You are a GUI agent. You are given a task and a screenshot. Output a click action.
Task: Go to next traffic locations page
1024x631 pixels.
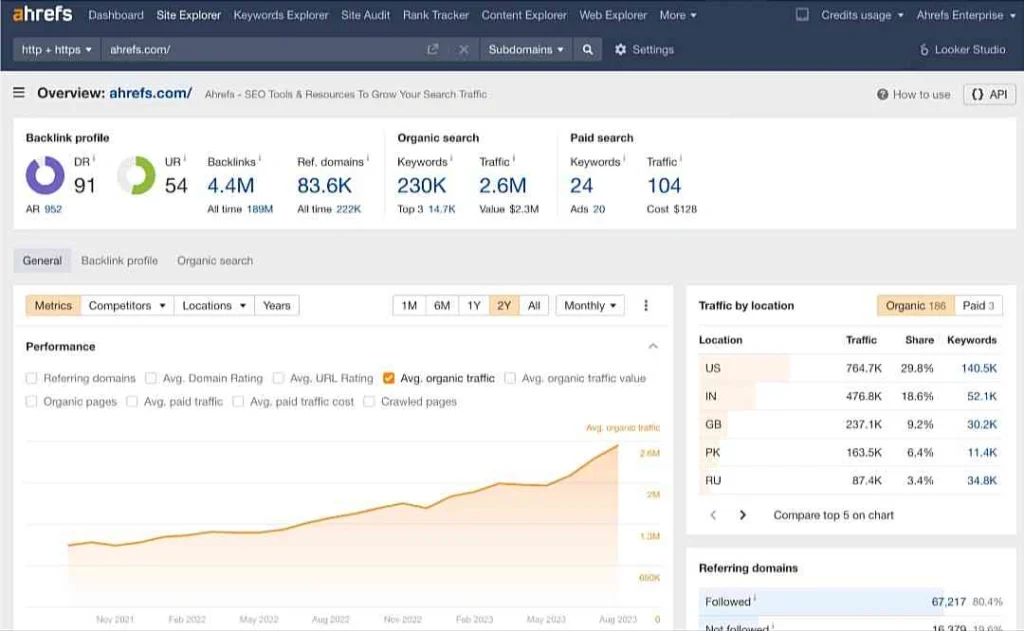coord(743,515)
